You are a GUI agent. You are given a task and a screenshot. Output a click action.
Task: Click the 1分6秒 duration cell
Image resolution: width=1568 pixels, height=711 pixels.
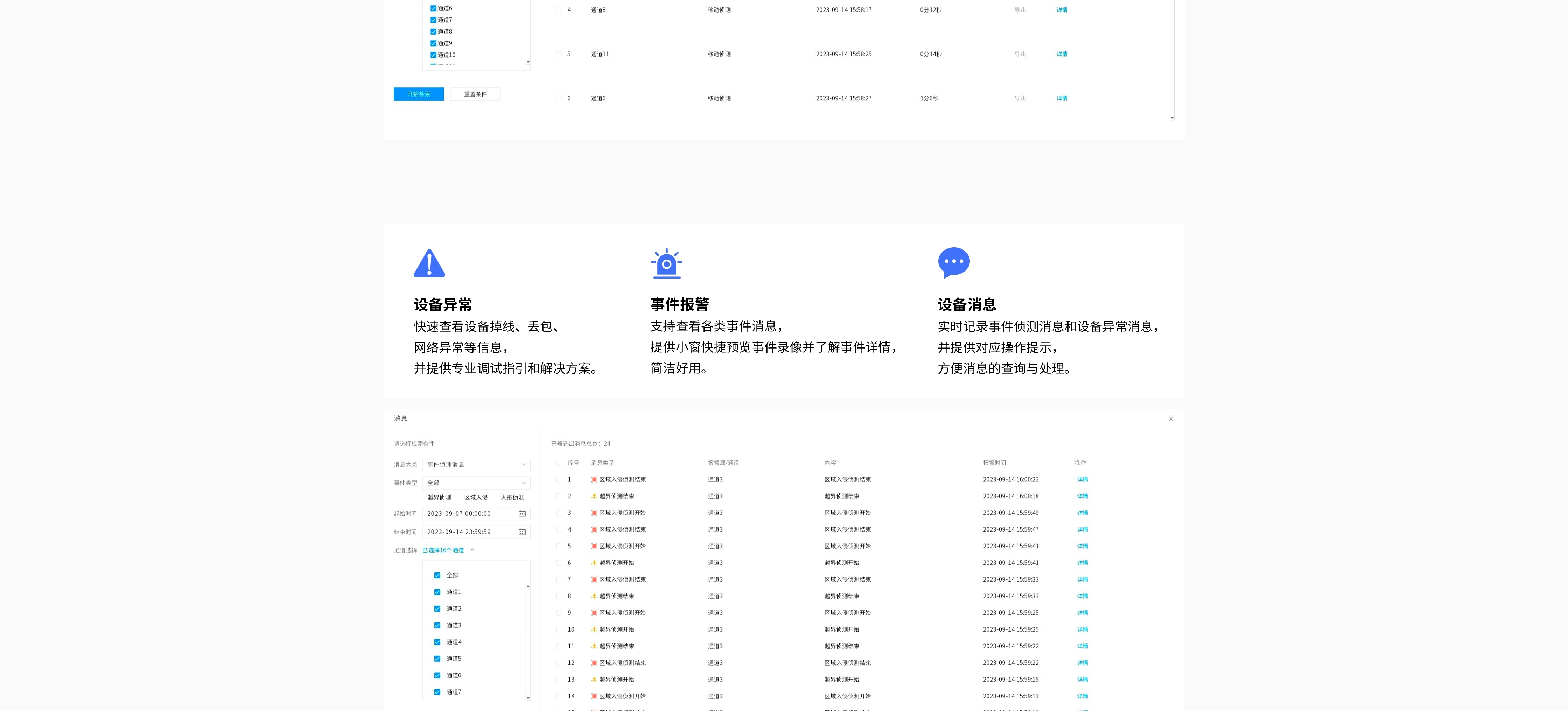point(929,98)
